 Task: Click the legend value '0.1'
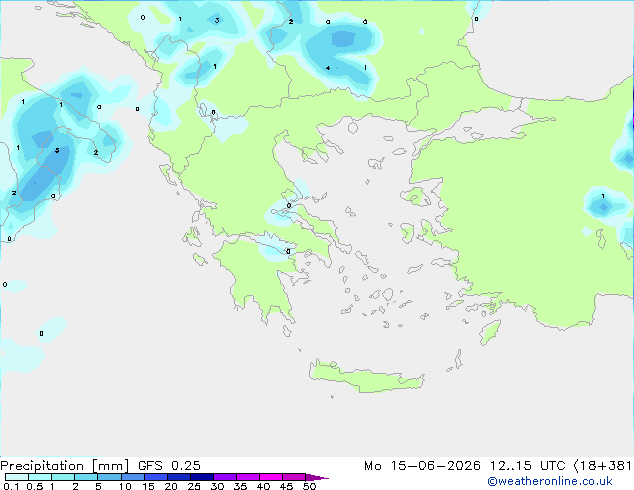coord(11,486)
